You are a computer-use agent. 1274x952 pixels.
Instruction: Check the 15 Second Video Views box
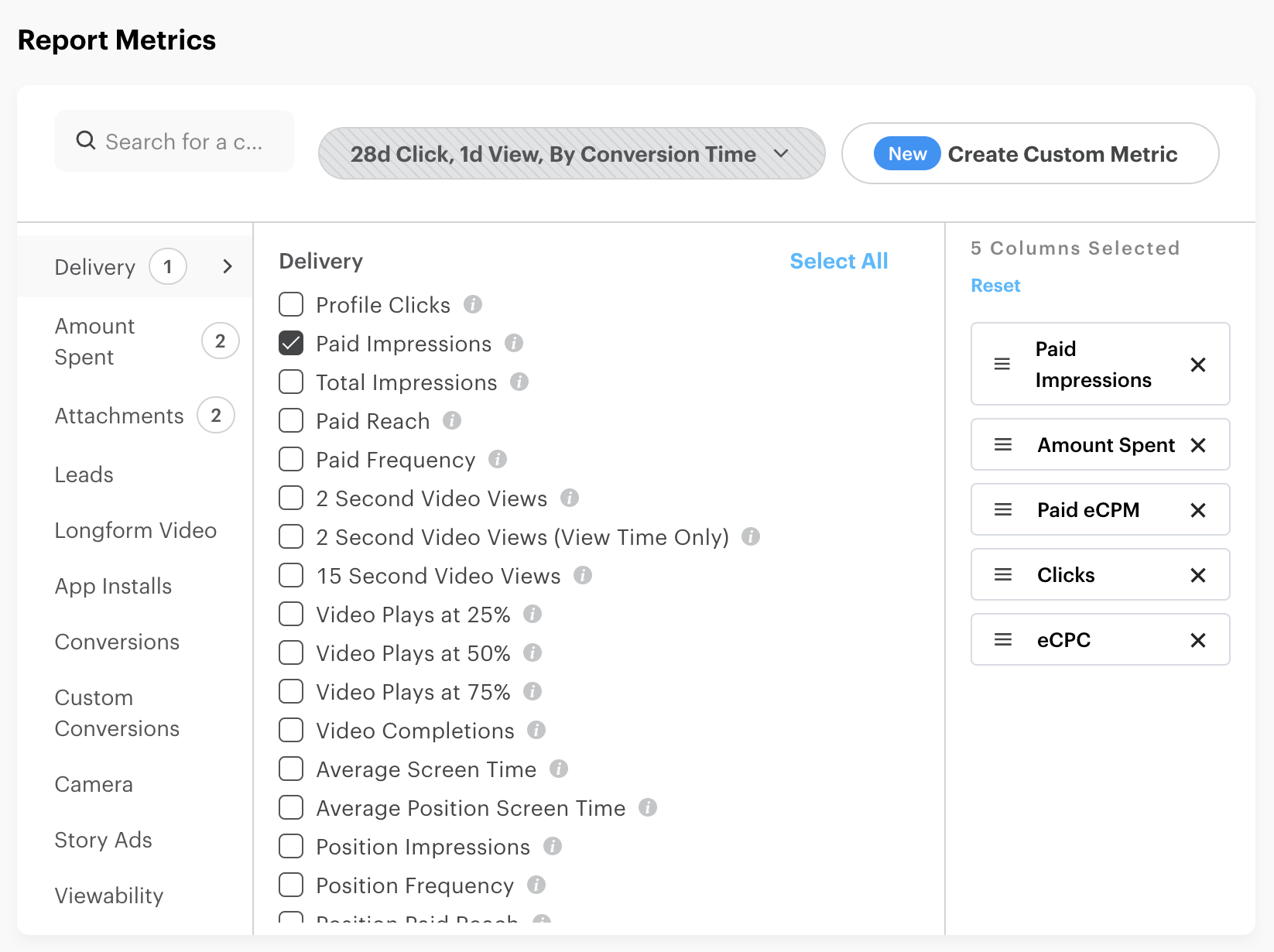(290, 575)
